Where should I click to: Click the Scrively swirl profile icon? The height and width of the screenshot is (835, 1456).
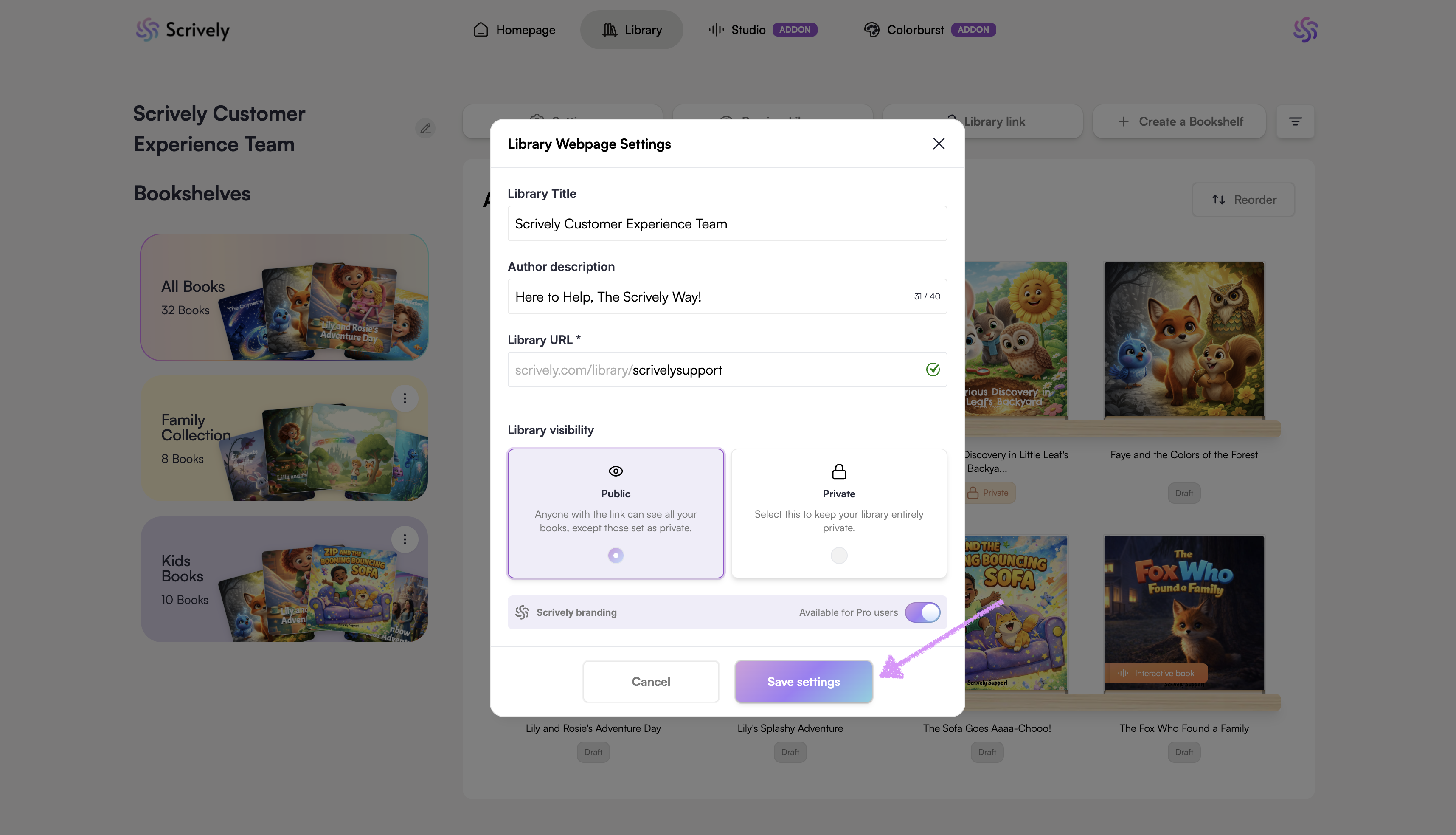pyautogui.click(x=1305, y=30)
